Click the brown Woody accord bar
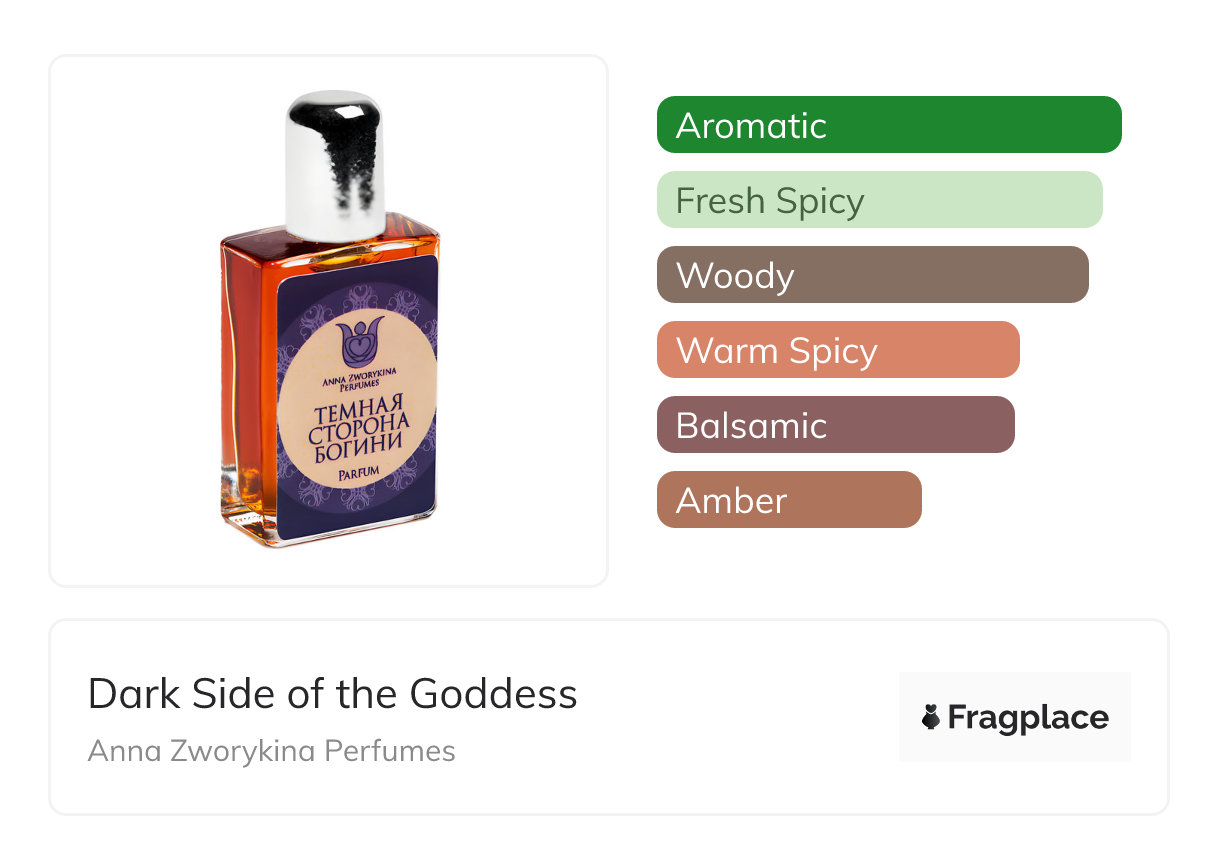 click(872, 275)
